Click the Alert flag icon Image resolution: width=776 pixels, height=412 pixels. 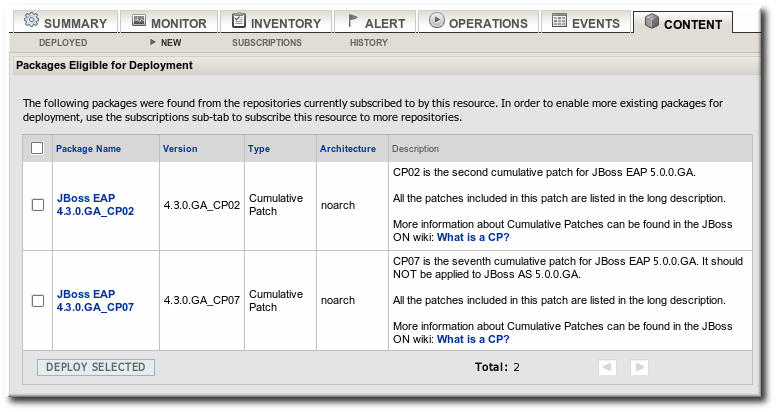click(354, 21)
